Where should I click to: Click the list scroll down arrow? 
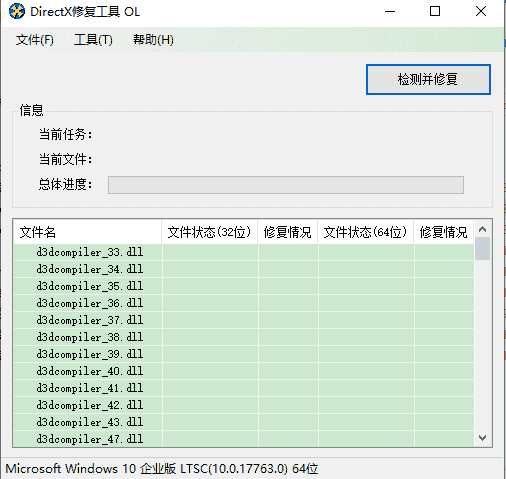(x=482, y=437)
